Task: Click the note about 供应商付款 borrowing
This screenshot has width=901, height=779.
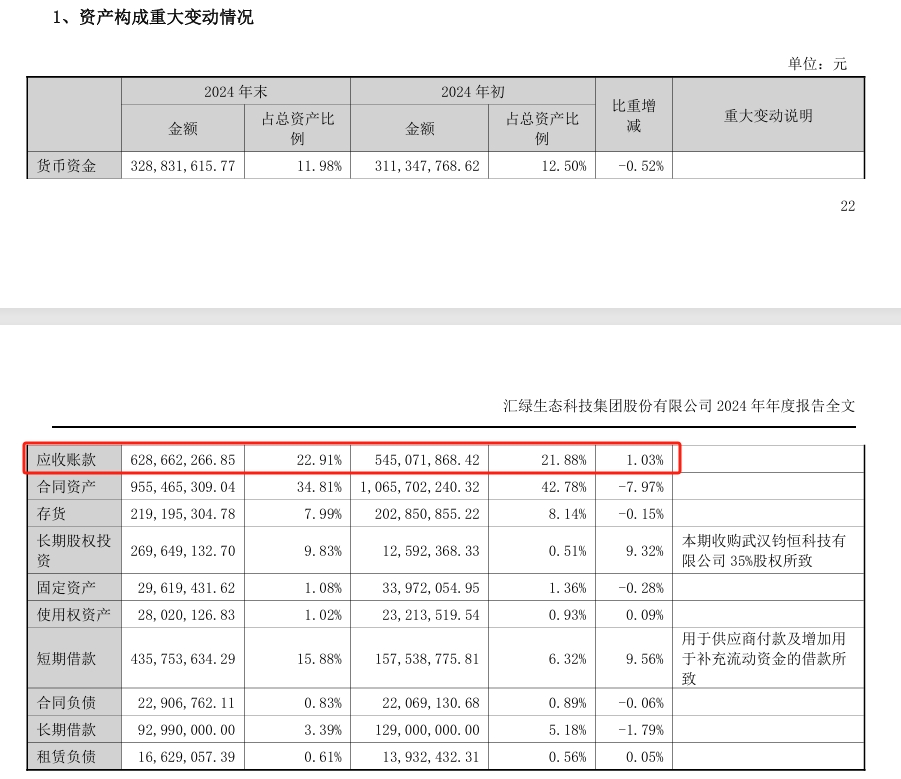Action: click(x=764, y=658)
